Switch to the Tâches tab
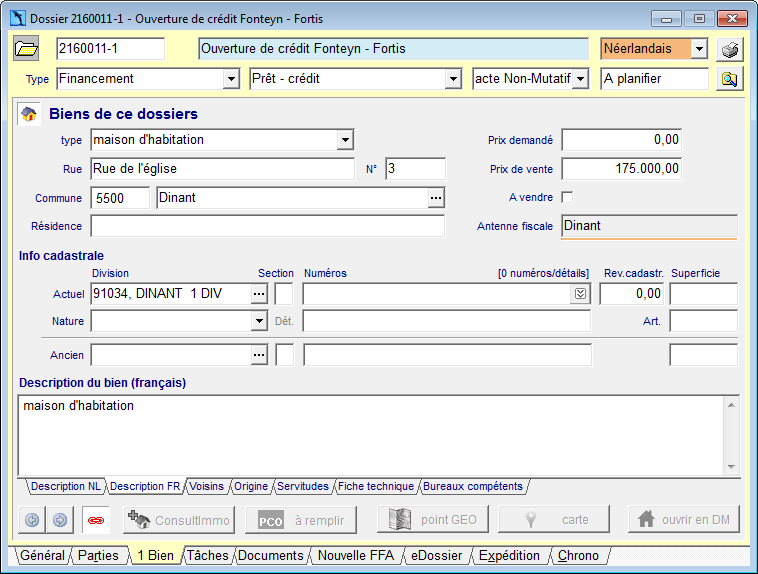Image resolution: width=758 pixels, height=574 pixels. point(207,556)
